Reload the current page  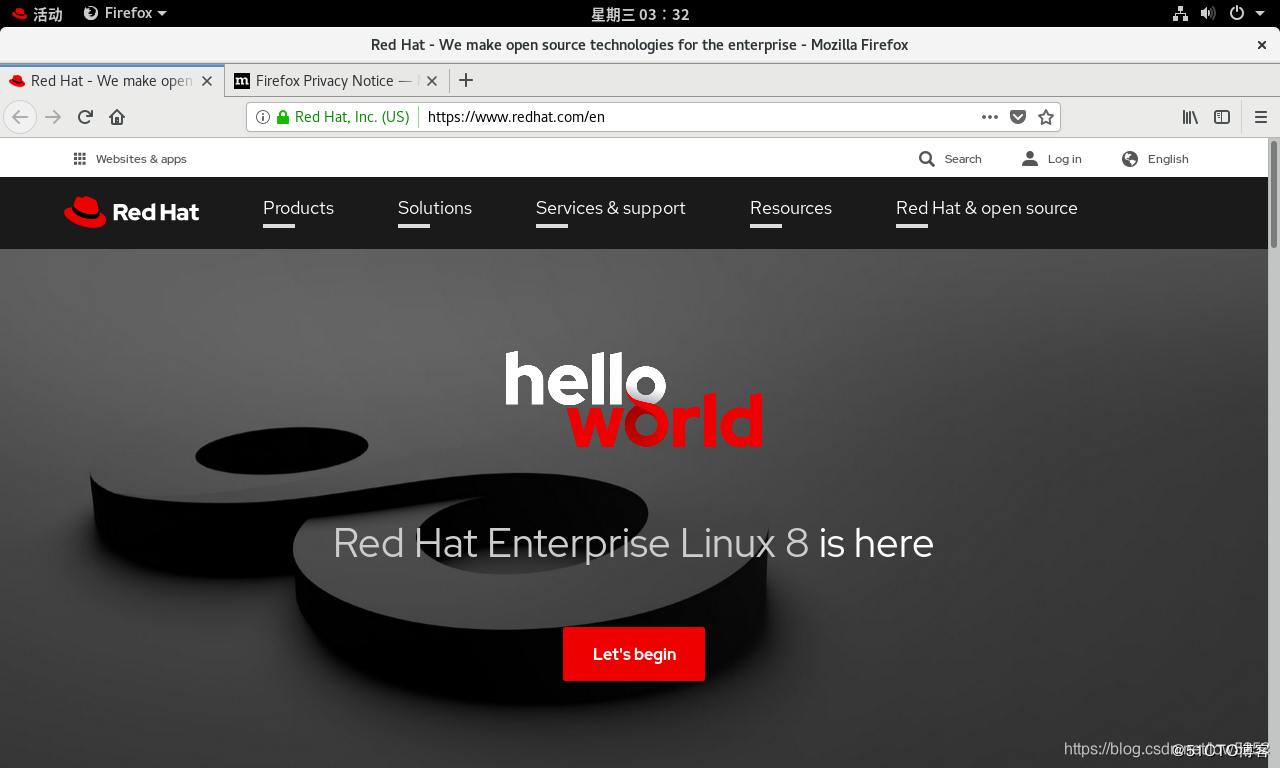[85, 117]
